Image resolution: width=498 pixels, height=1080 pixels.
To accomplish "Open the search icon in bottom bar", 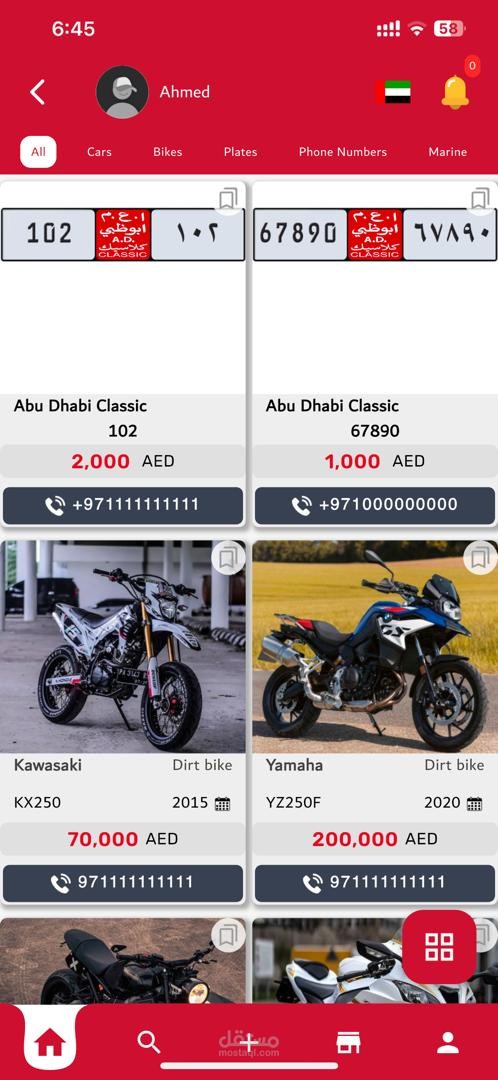I will tap(149, 1042).
